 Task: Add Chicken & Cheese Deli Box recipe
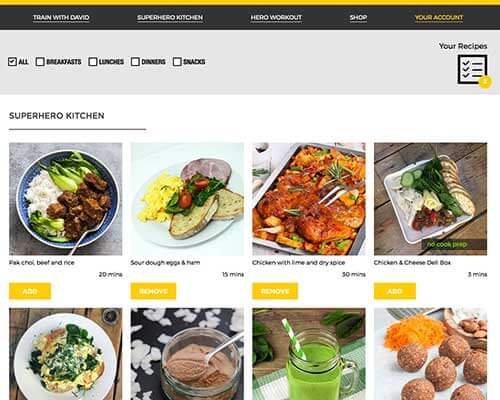[395, 291]
